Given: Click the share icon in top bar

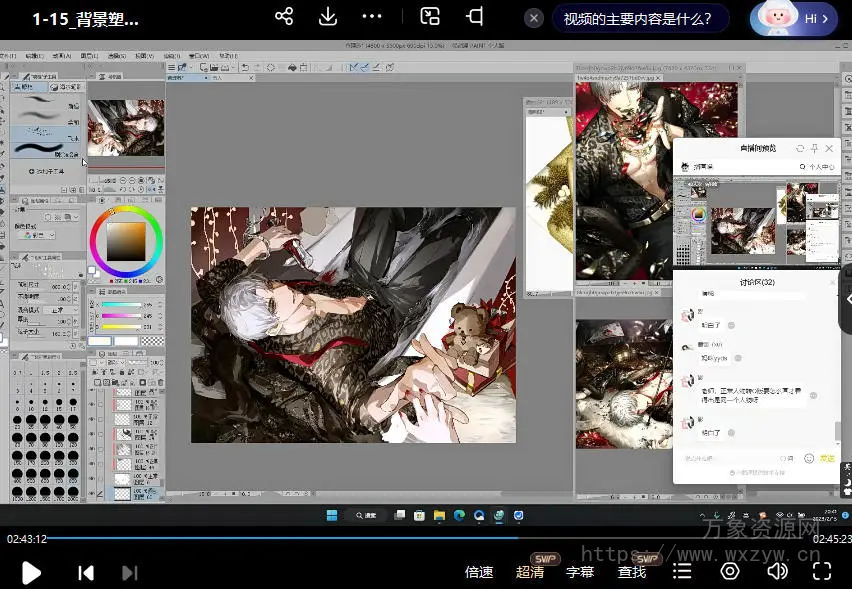Looking at the screenshot, I should click(284, 17).
